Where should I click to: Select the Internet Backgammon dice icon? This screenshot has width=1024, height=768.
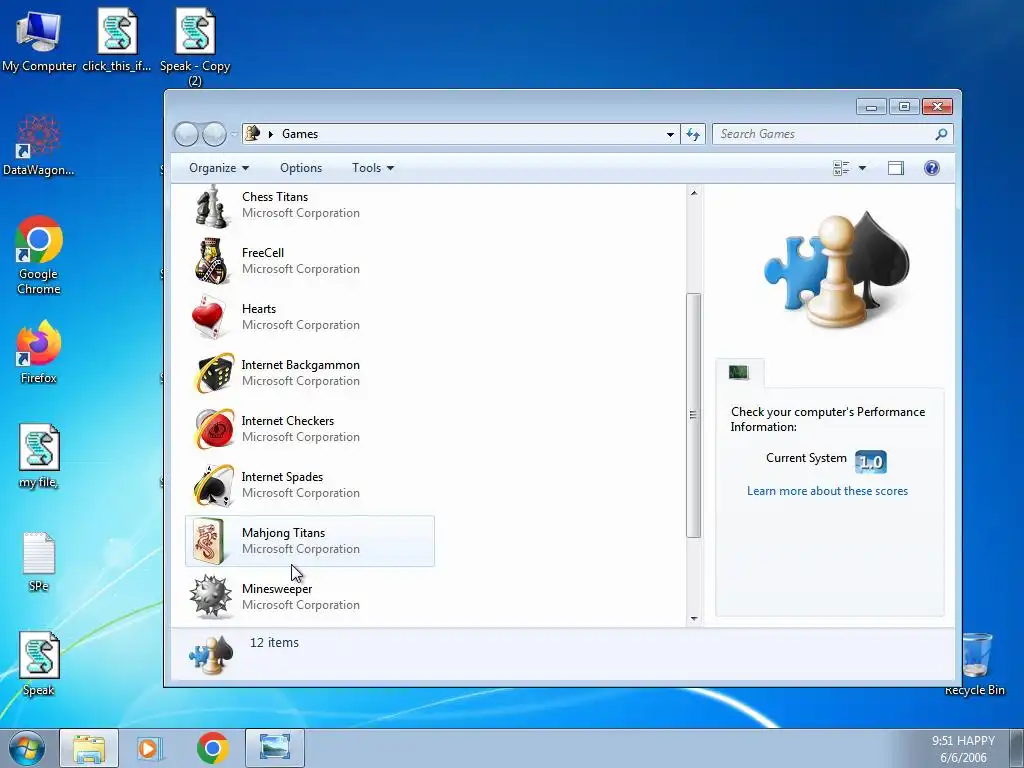(x=214, y=374)
